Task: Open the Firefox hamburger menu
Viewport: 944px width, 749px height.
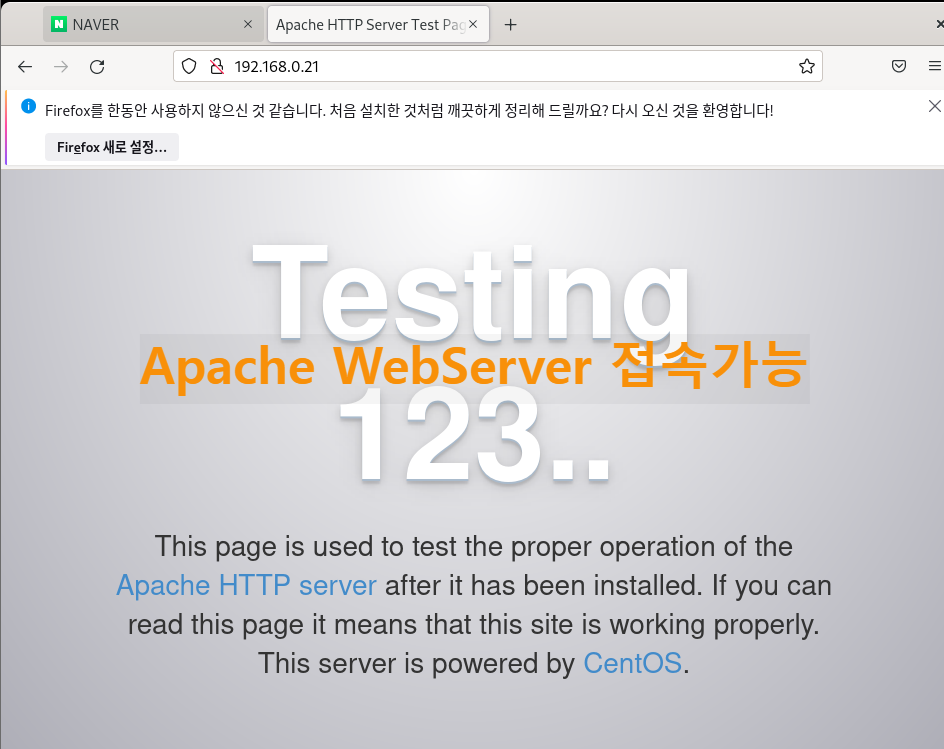Action: [x=934, y=66]
